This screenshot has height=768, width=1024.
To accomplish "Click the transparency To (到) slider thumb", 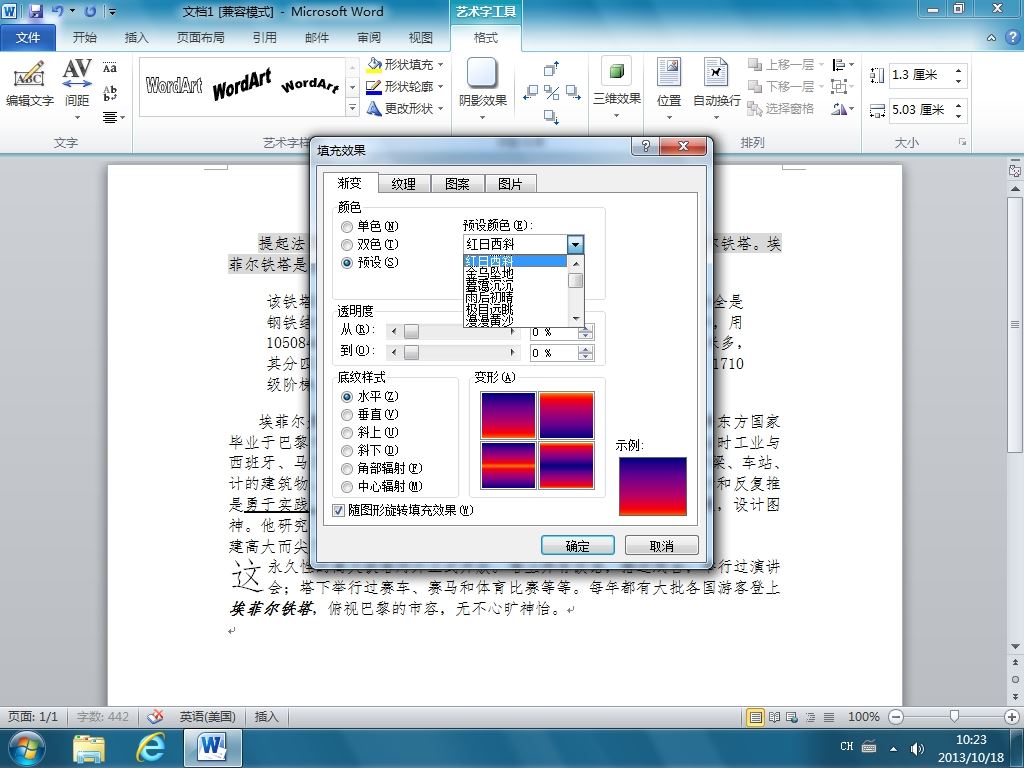I will click(x=411, y=353).
